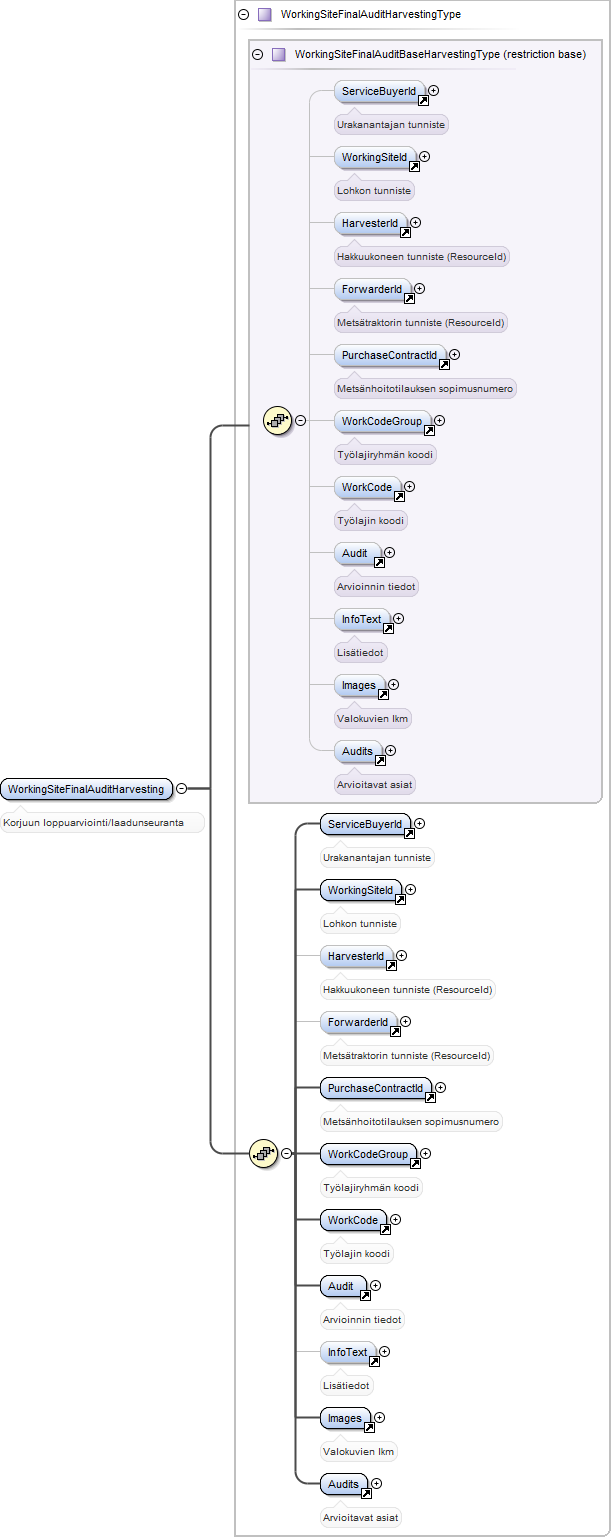Screen dimensions: 612x1538
Task: Select WorkCode element in the lower sequence
Action: pos(353,1220)
